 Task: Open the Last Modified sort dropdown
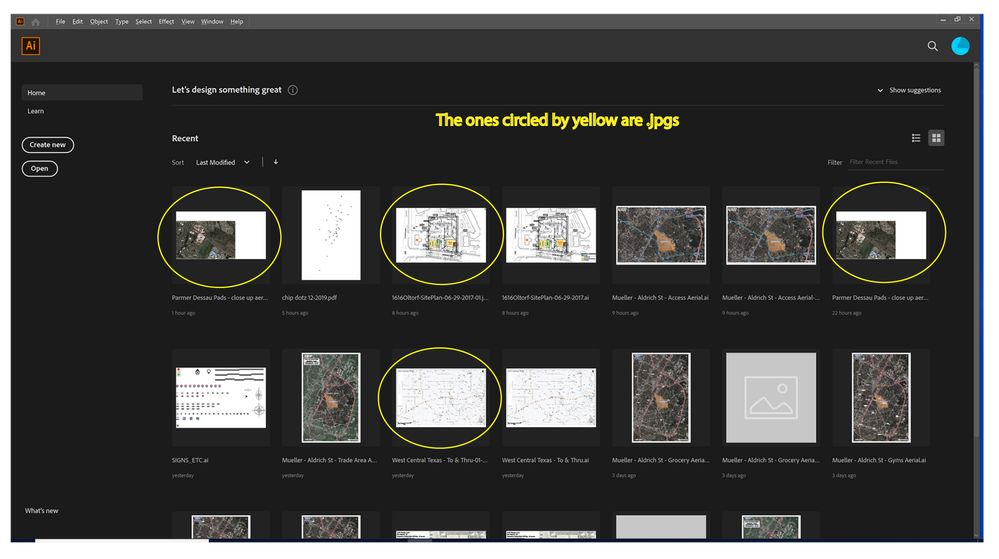click(x=222, y=163)
